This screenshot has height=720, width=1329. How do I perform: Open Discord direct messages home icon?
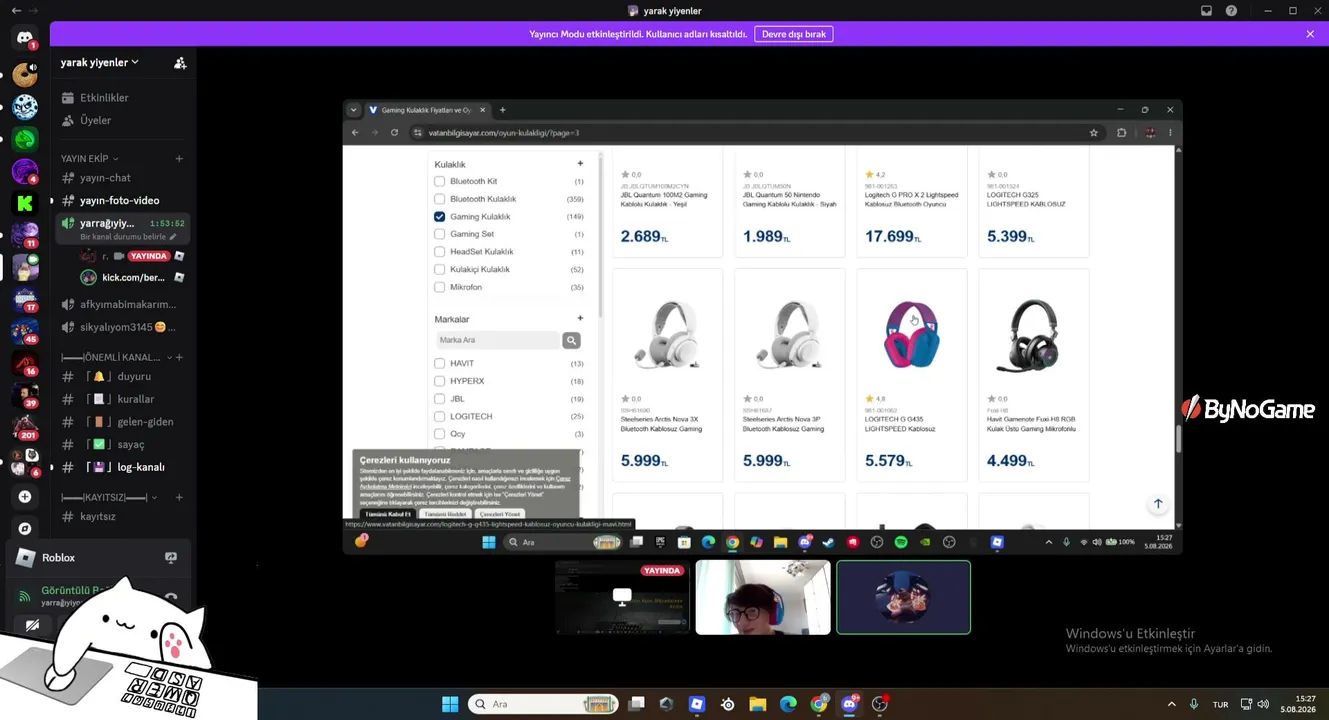[x=25, y=38]
